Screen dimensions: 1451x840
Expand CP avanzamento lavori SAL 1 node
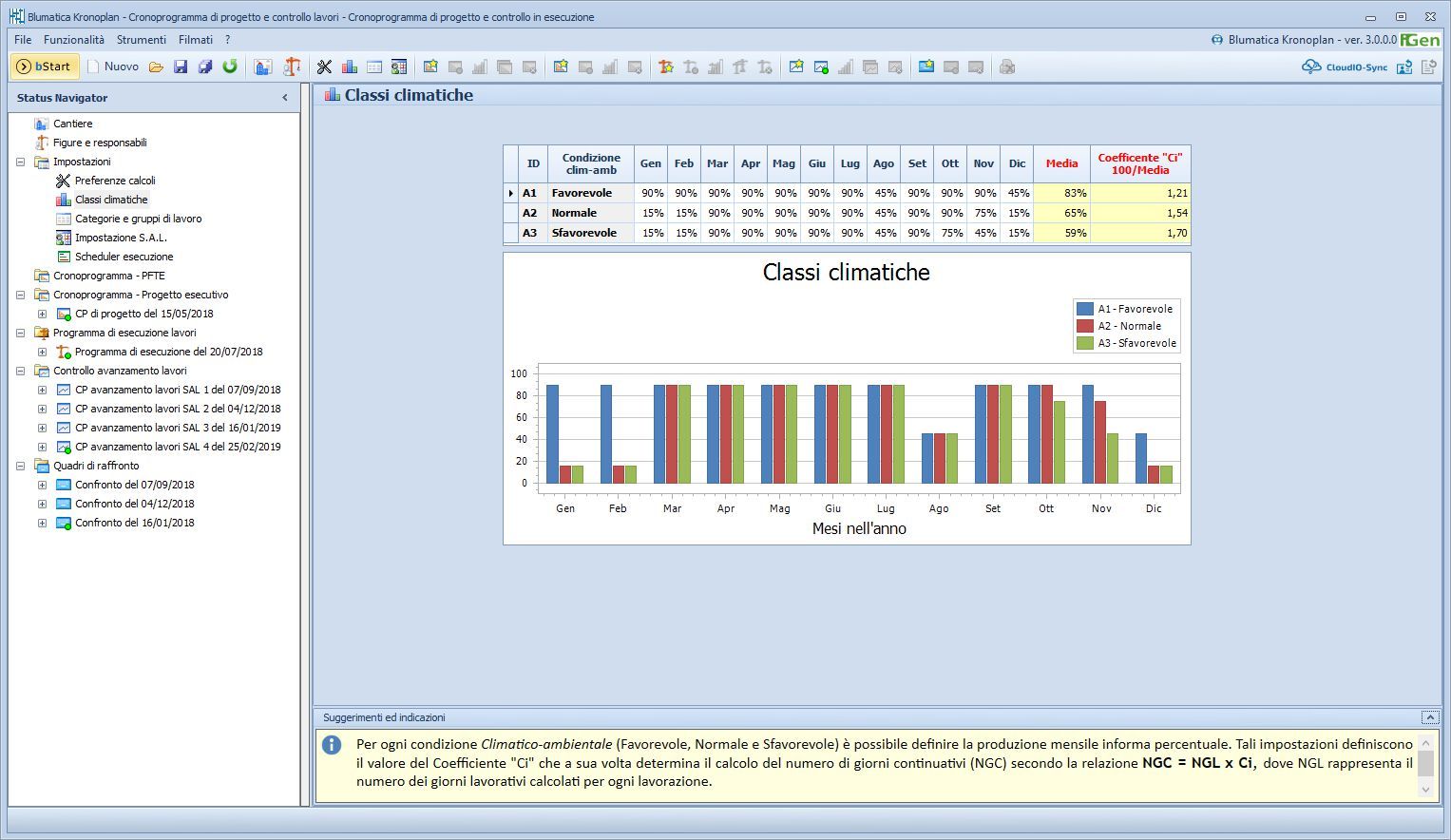pyautogui.click(x=42, y=390)
